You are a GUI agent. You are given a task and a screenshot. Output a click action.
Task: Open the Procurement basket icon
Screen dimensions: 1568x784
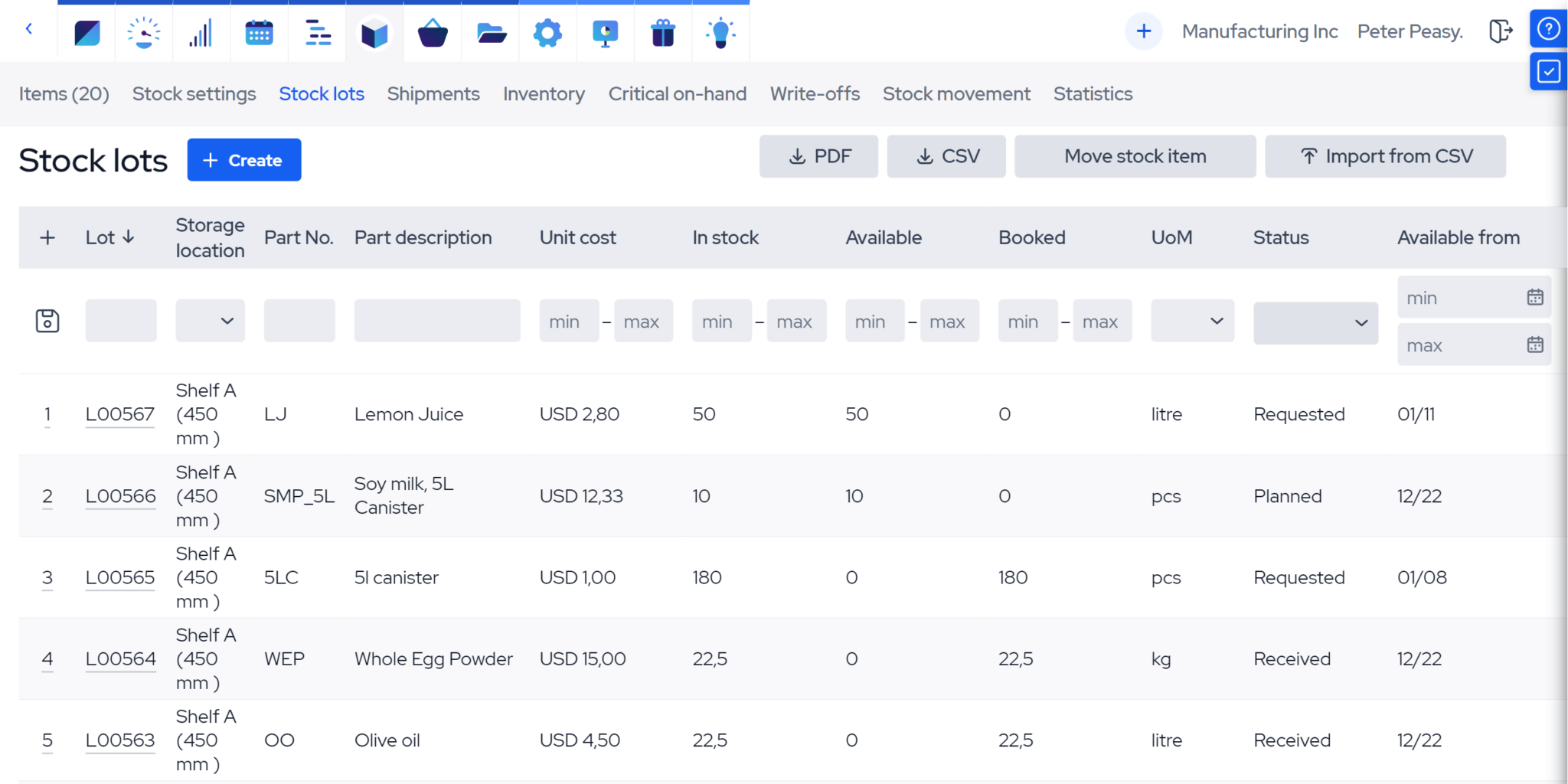[433, 32]
